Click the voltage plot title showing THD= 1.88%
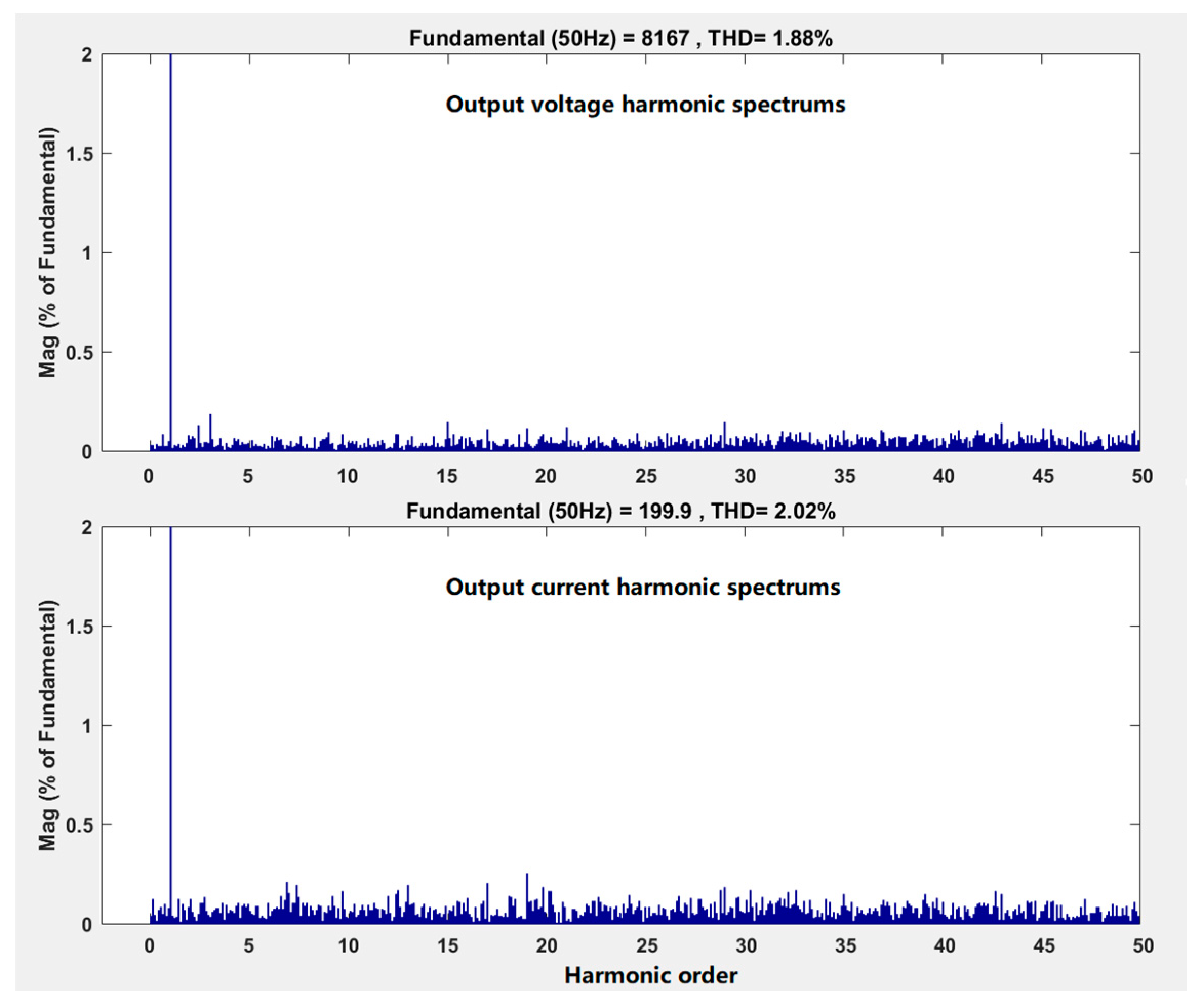 [x=620, y=38]
